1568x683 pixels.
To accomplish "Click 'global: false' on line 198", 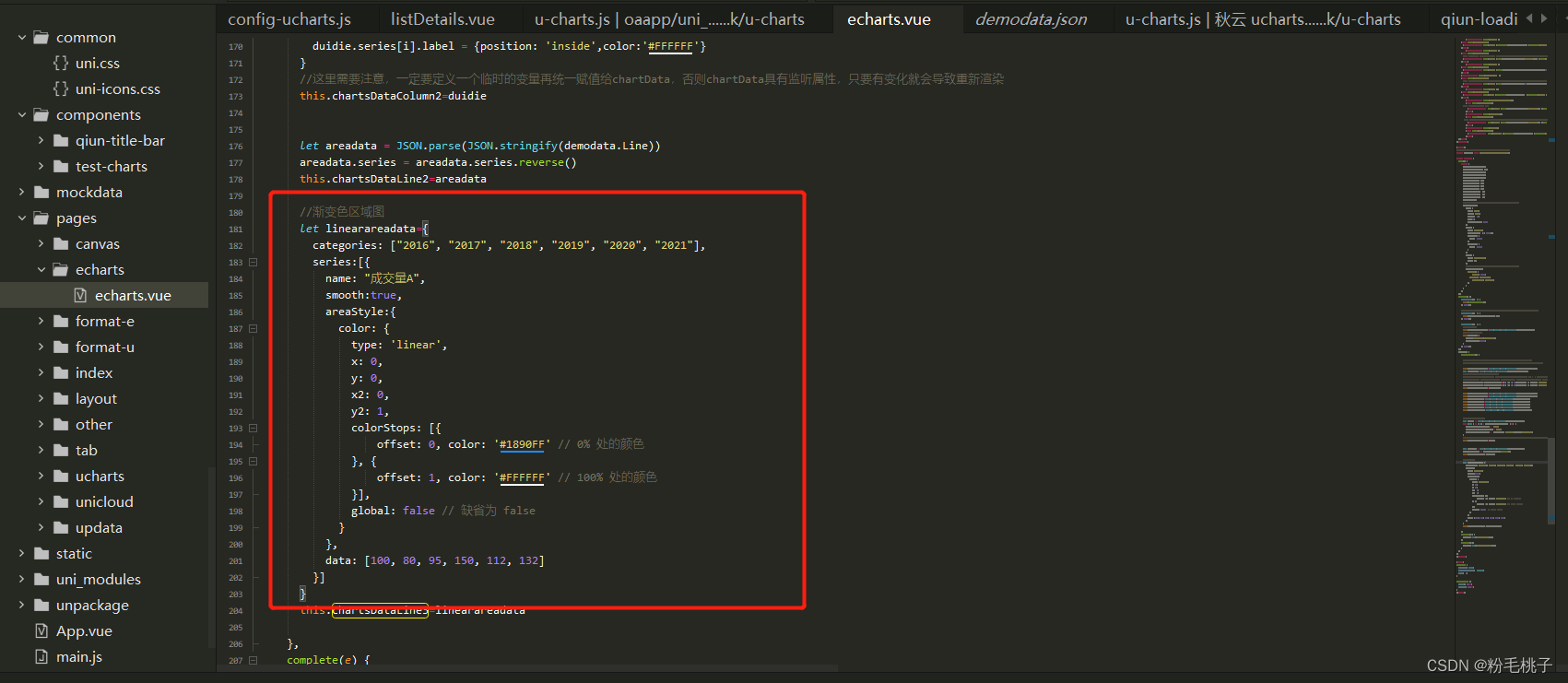I will click(393, 511).
